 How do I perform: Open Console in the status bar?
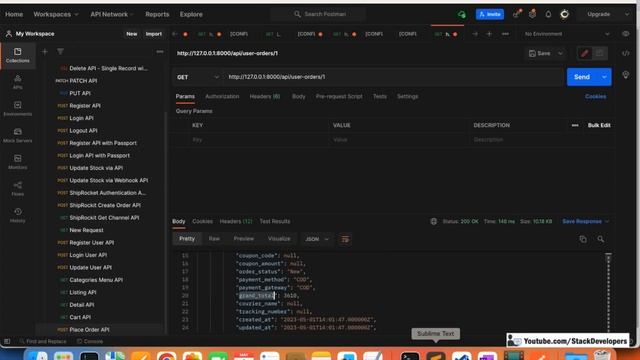[90, 341]
